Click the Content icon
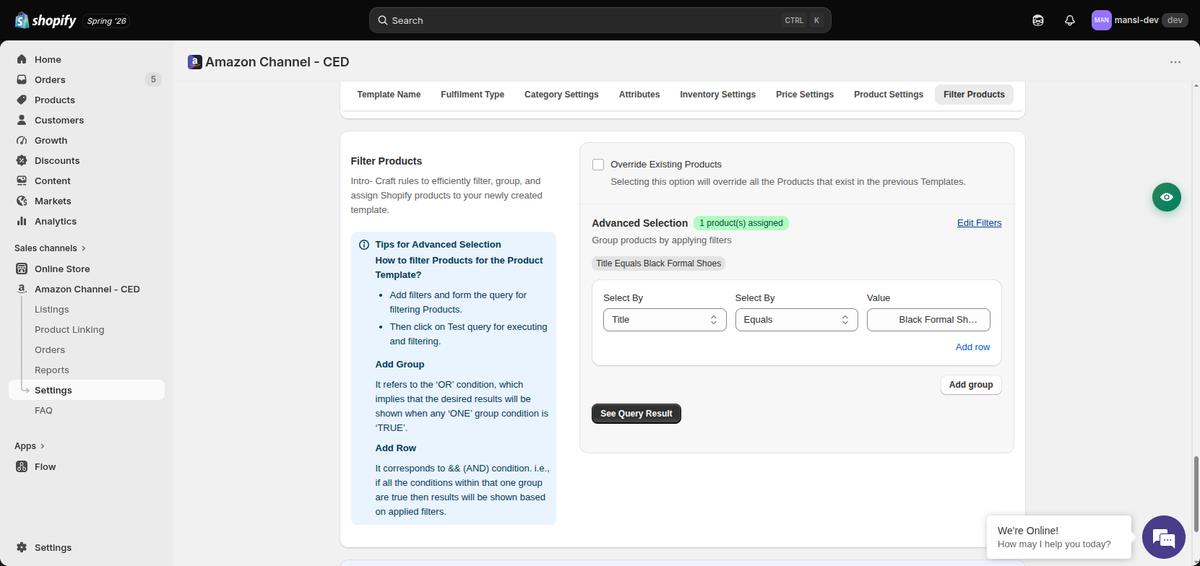Screen dimensions: 1200x566 pyautogui.click(x=22, y=181)
